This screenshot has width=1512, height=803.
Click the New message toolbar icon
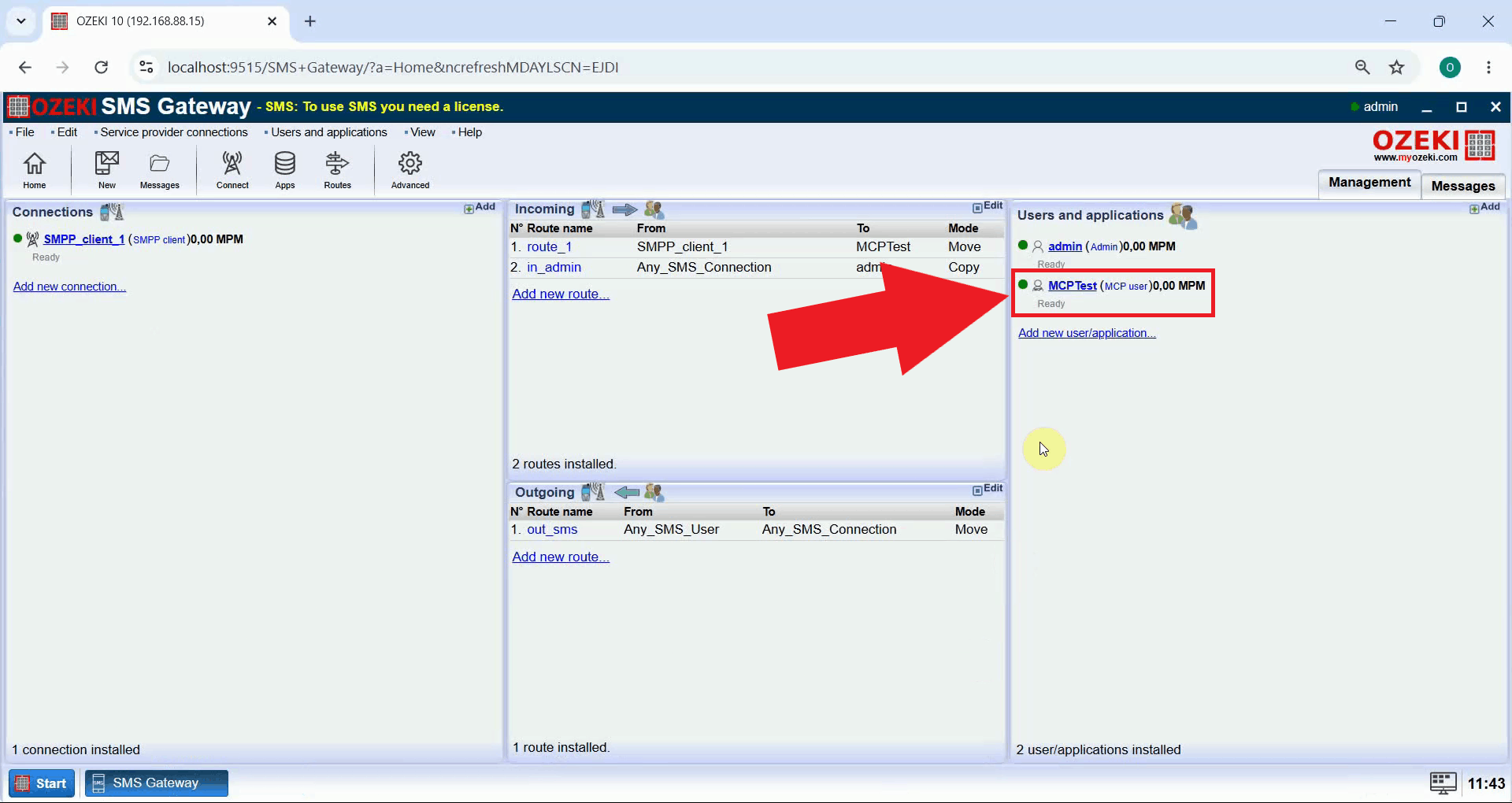pyautogui.click(x=107, y=169)
